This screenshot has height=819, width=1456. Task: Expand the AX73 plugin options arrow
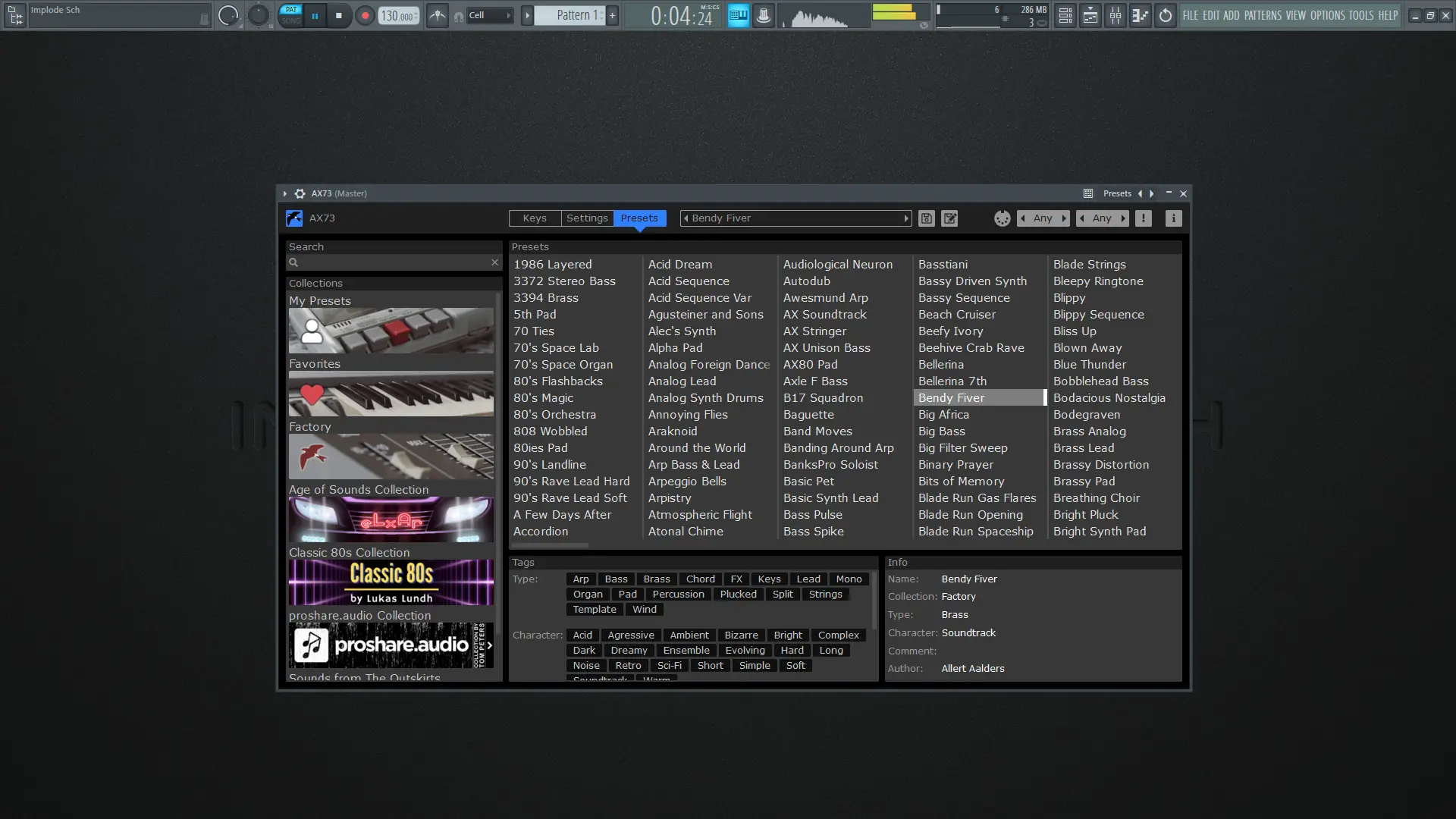[x=285, y=193]
